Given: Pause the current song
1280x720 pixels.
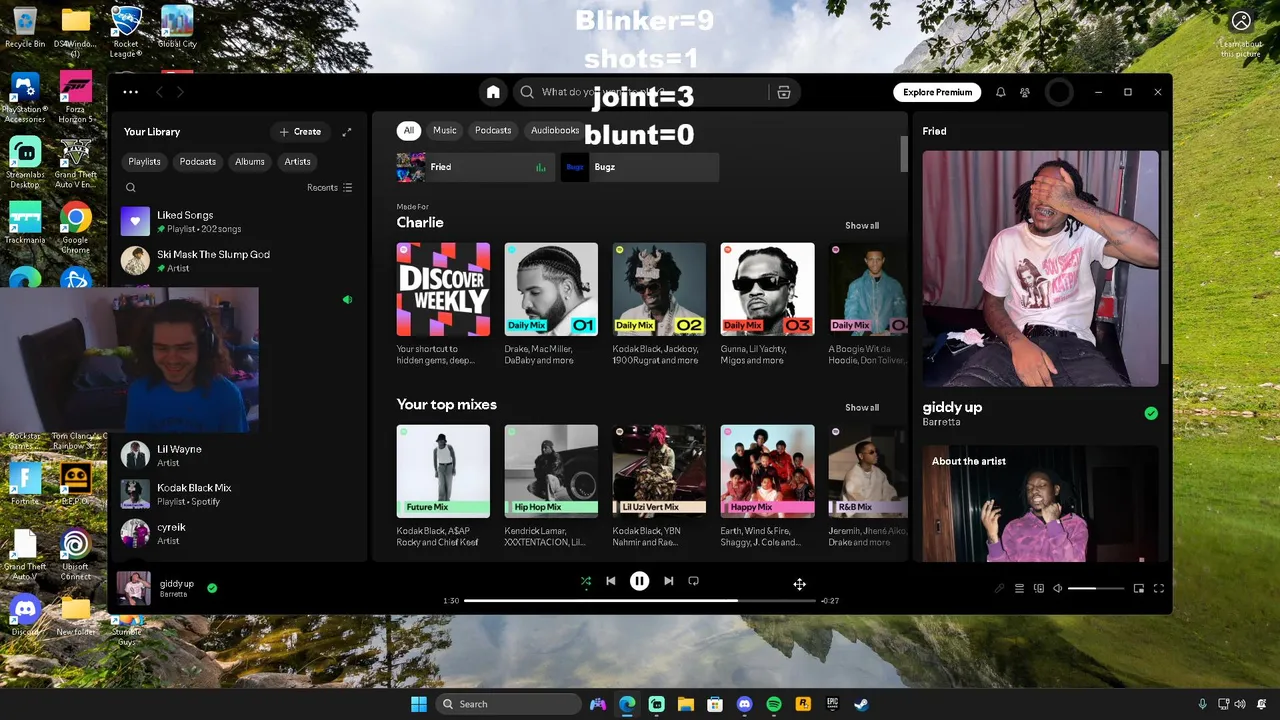Looking at the screenshot, I should pyautogui.click(x=639, y=581).
